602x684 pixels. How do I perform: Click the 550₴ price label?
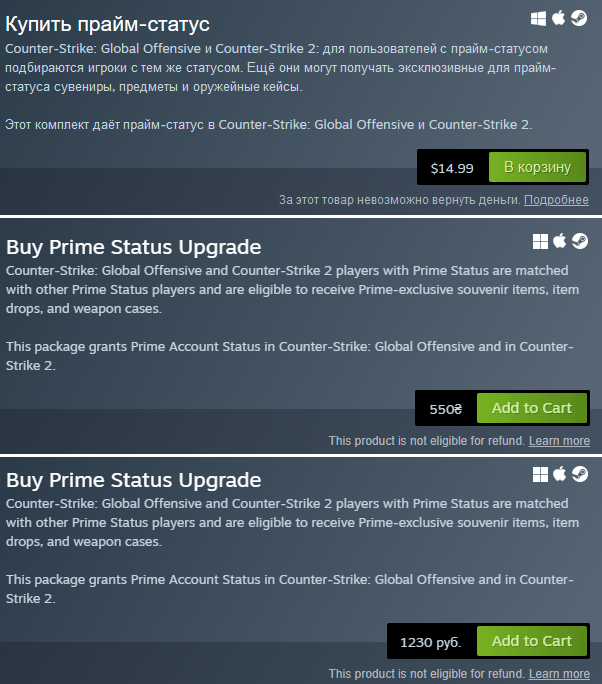[x=445, y=409]
